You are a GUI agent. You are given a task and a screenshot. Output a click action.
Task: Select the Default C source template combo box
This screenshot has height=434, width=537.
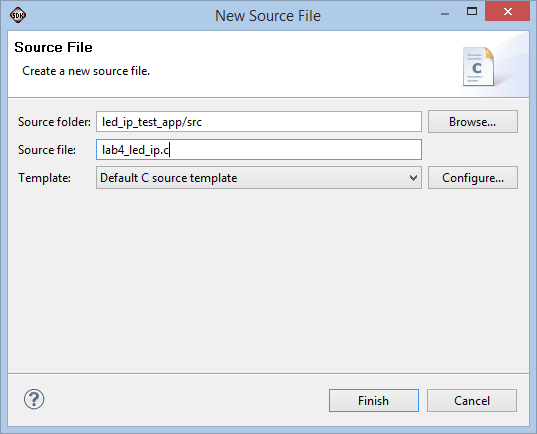point(259,178)
